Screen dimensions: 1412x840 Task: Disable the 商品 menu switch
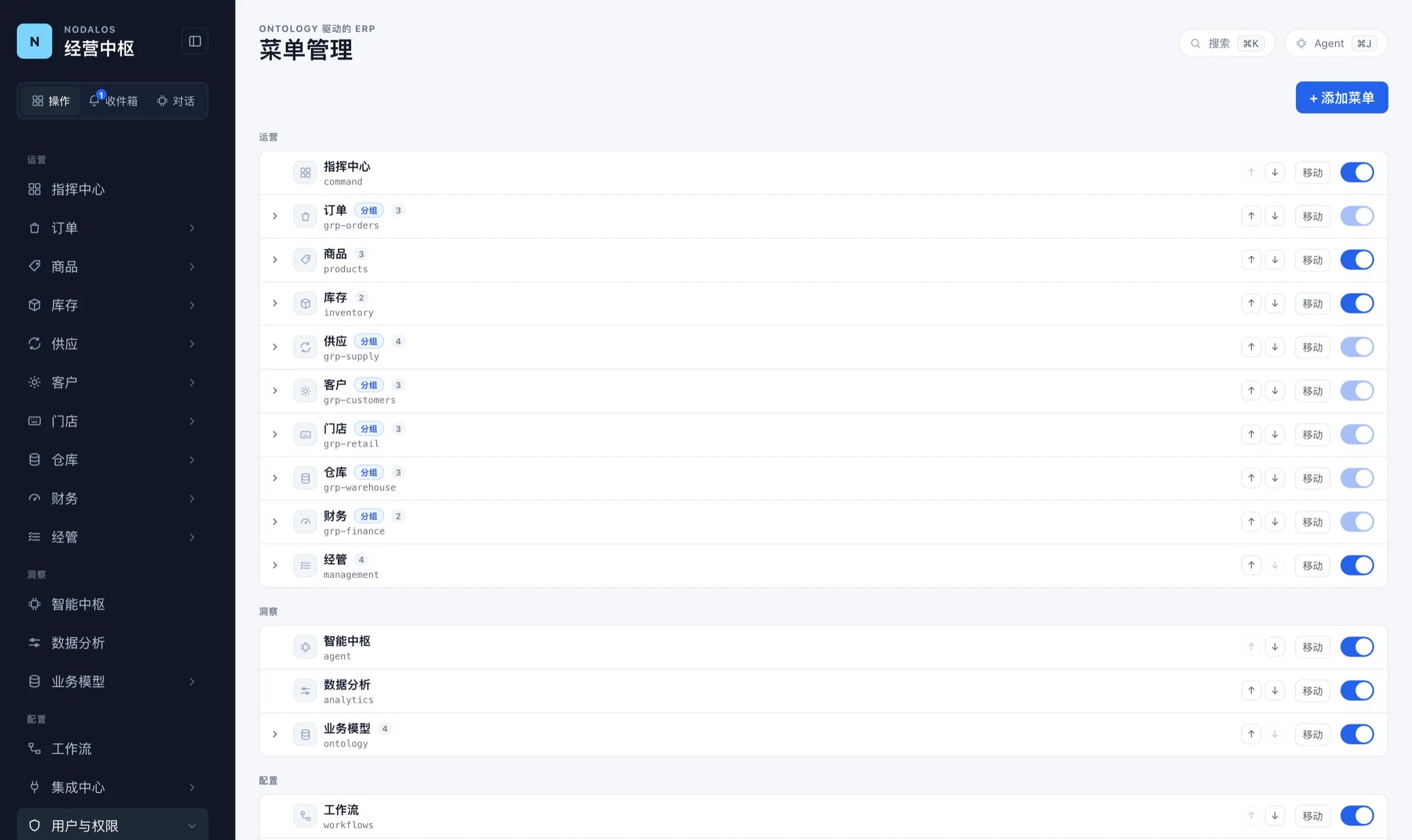pos(1357,259)
